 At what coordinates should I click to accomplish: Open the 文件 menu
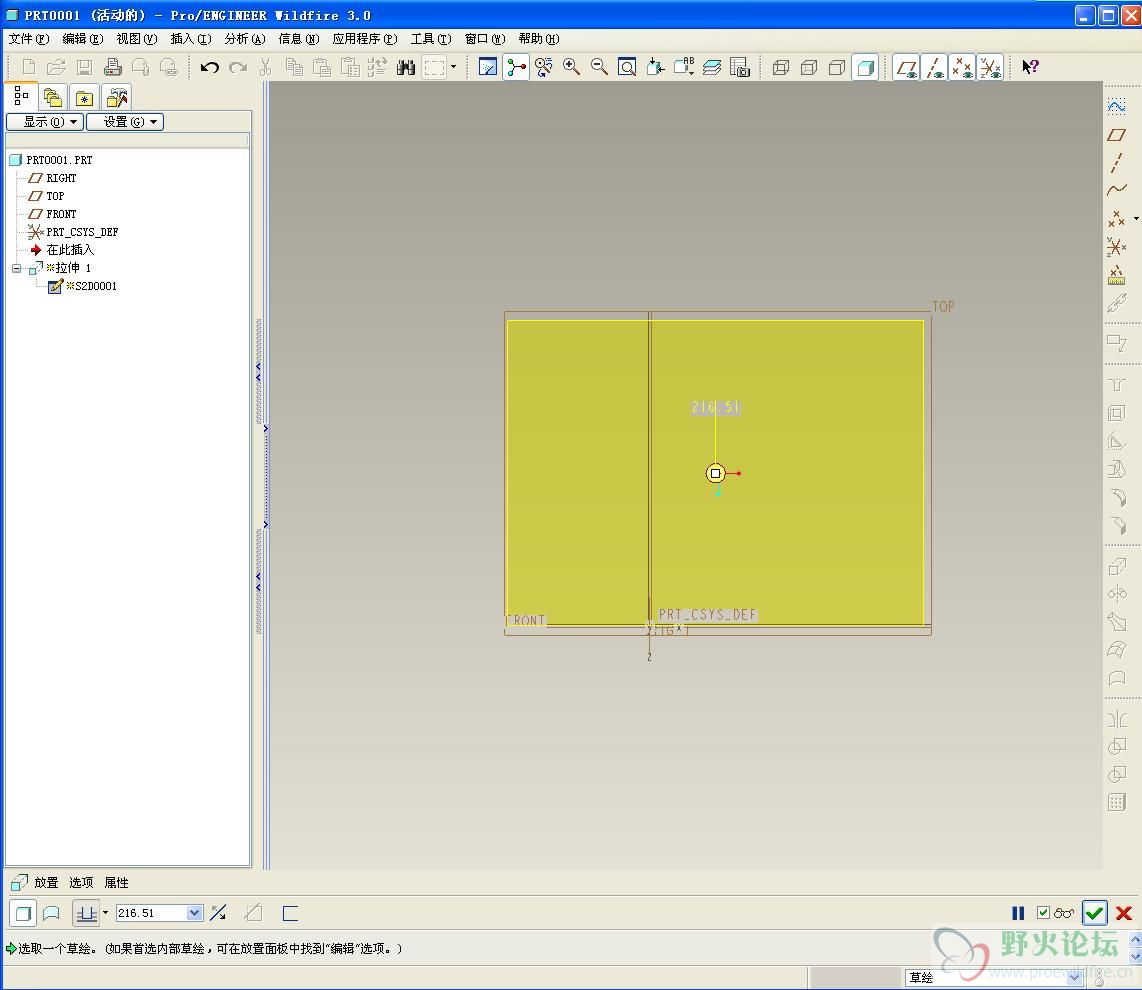point(29,39)
